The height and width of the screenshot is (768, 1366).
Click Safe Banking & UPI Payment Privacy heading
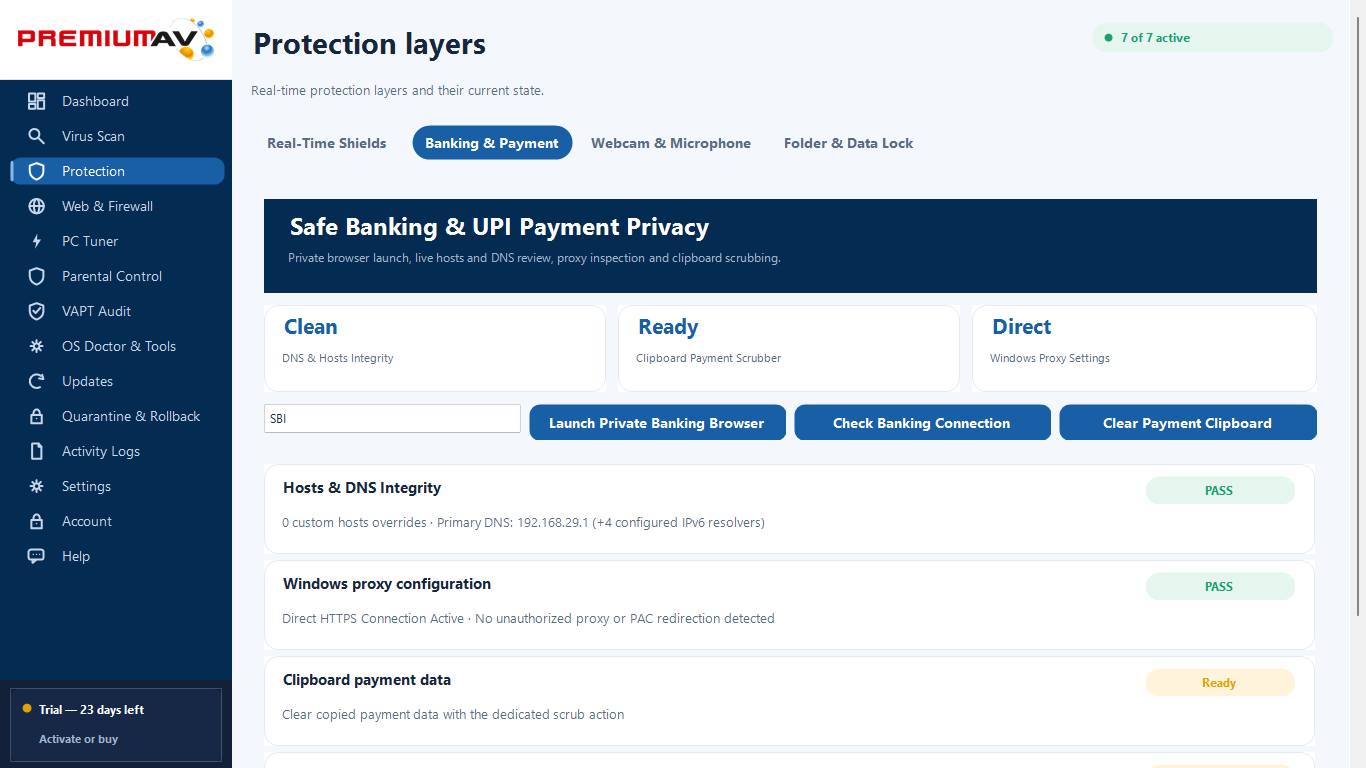click(499, 227)
